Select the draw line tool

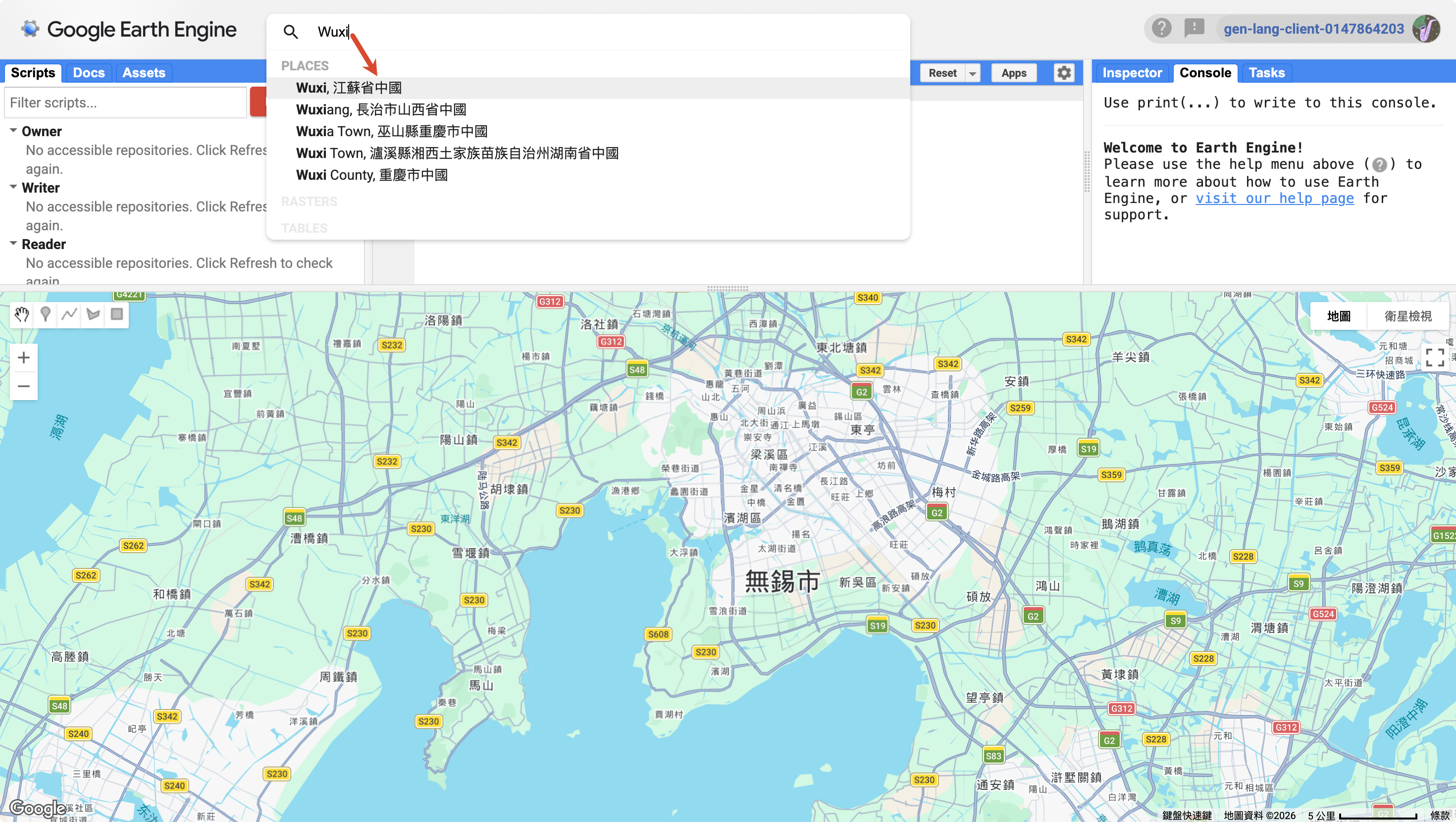69,314
